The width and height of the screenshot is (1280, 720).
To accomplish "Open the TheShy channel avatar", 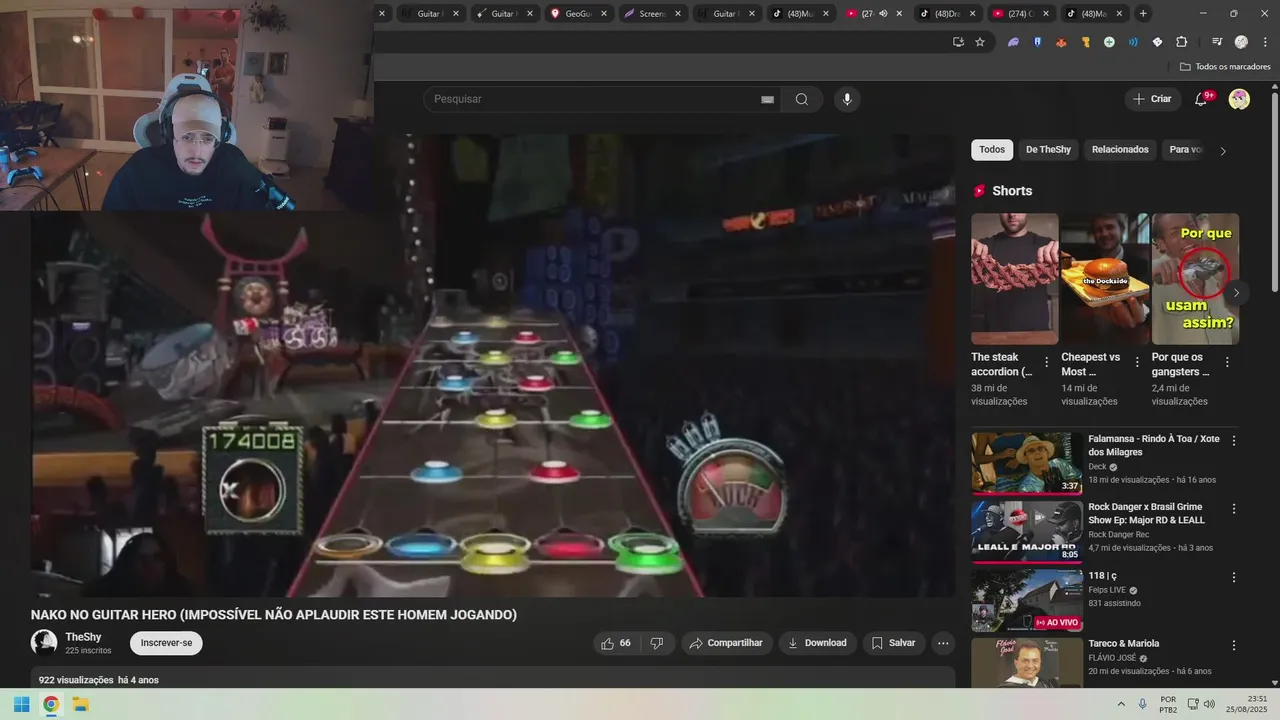I will point(44,643).
